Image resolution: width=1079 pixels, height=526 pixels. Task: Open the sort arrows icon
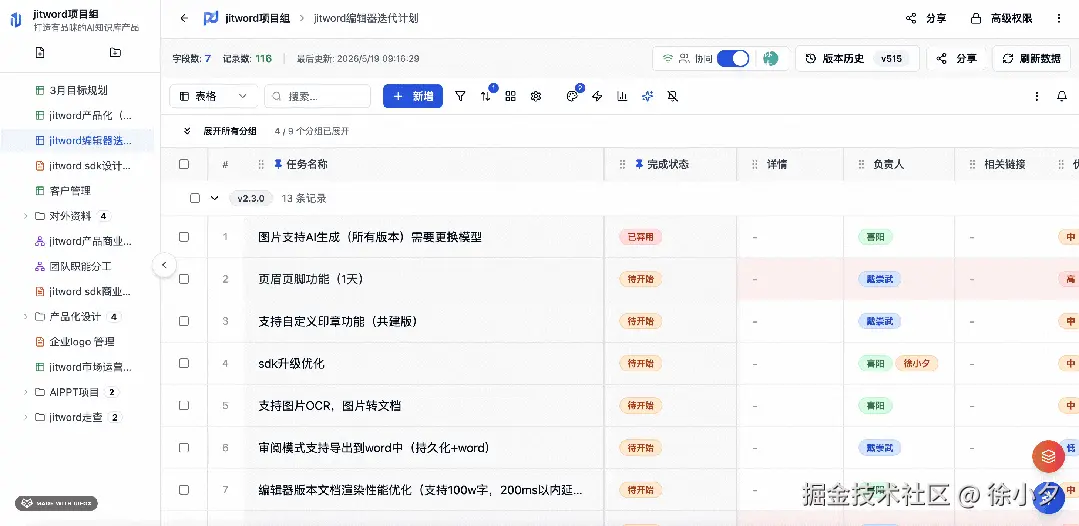486,96
